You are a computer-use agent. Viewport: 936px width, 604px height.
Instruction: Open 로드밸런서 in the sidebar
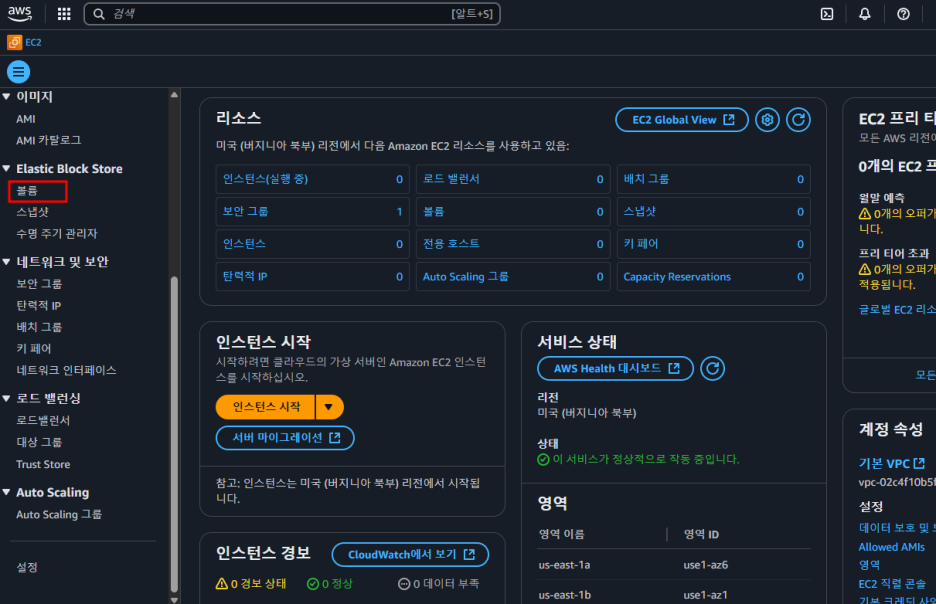(43, 420)
